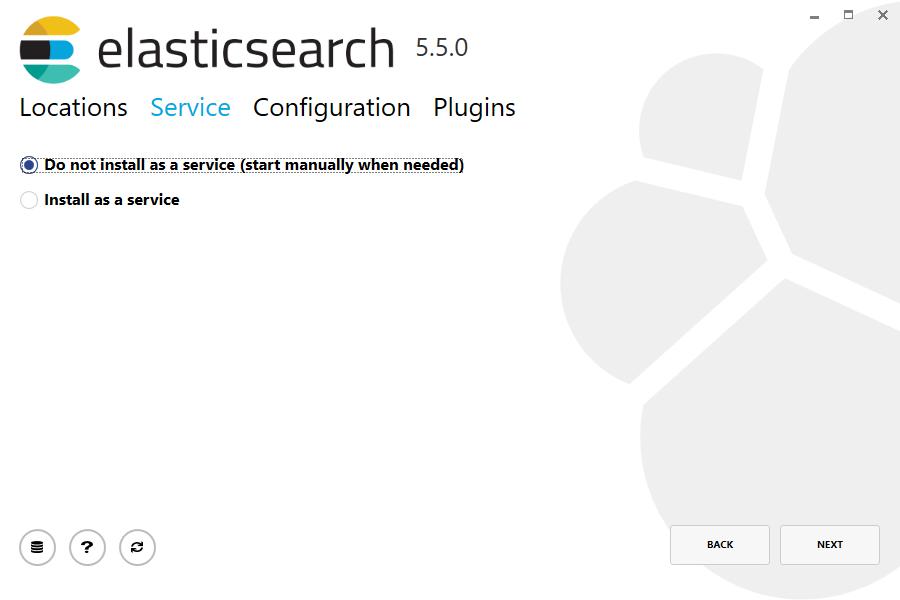The image size is (900, 600).
Task: Click the question mark help icon
Action: 87,547
